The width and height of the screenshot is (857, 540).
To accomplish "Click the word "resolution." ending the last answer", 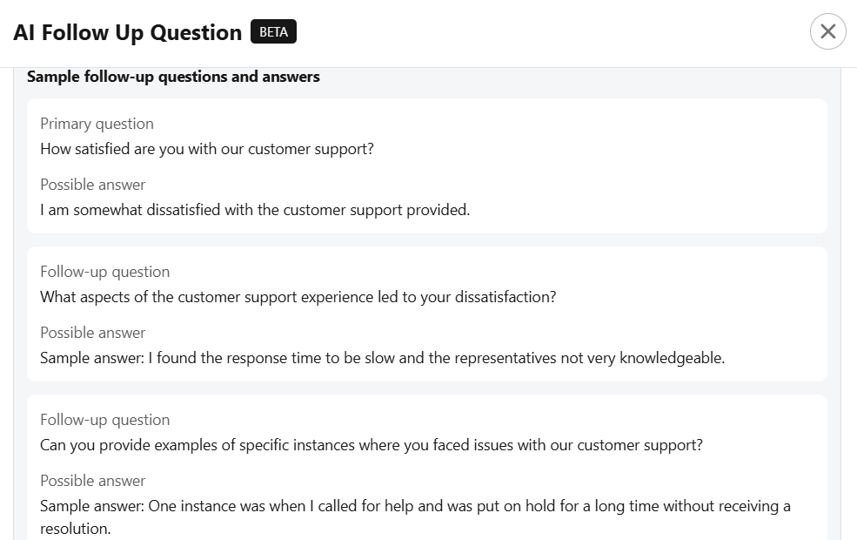I will click(75, 529).
